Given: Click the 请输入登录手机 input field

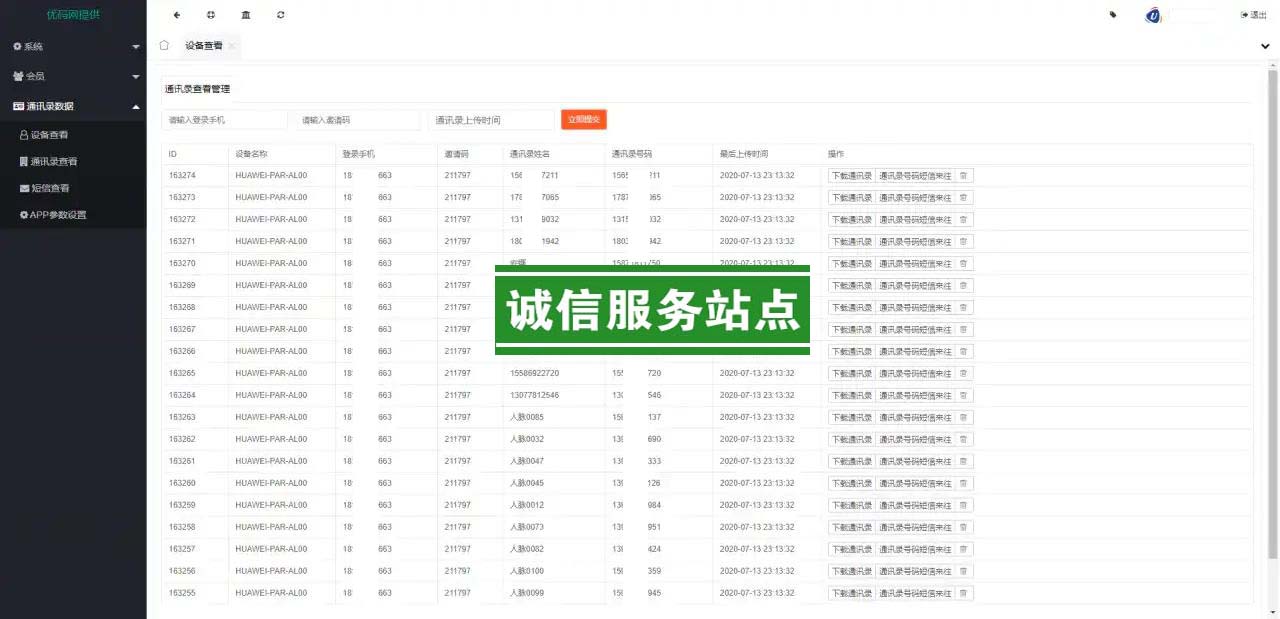Looking at the screenshot, I should click(x=224, y=120).
